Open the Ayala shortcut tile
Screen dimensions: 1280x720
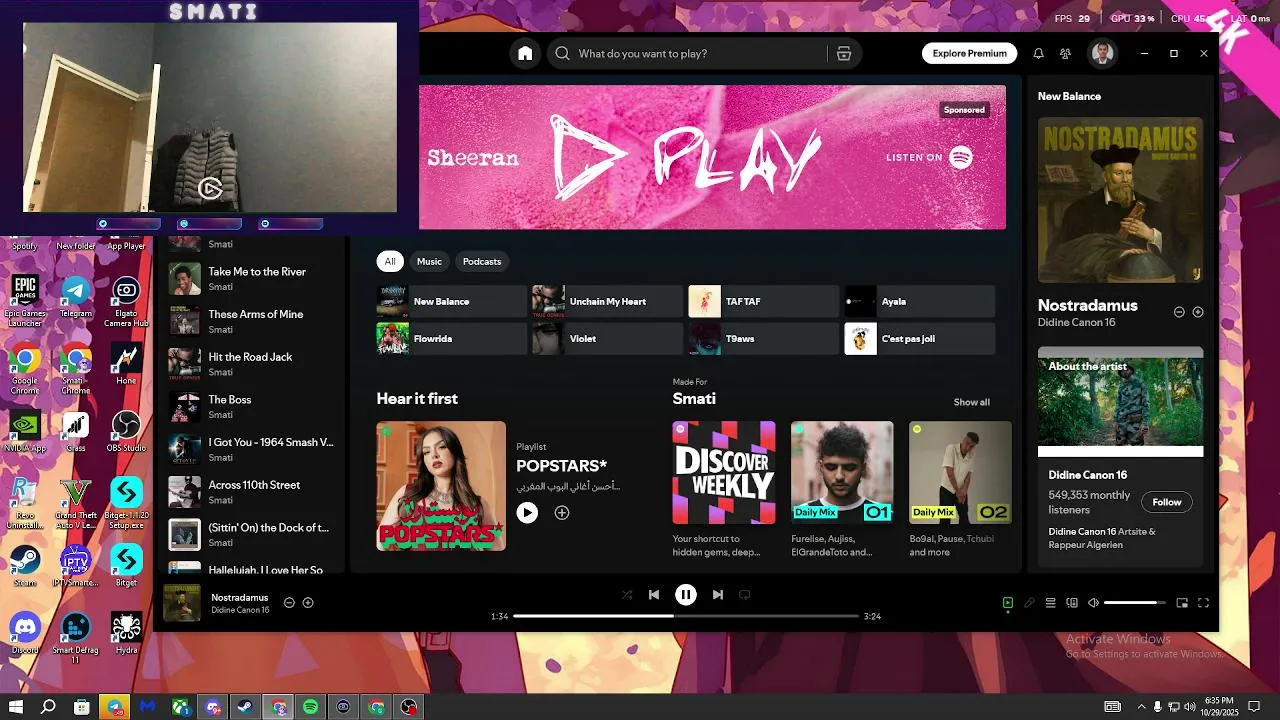(x=919, y=301)
